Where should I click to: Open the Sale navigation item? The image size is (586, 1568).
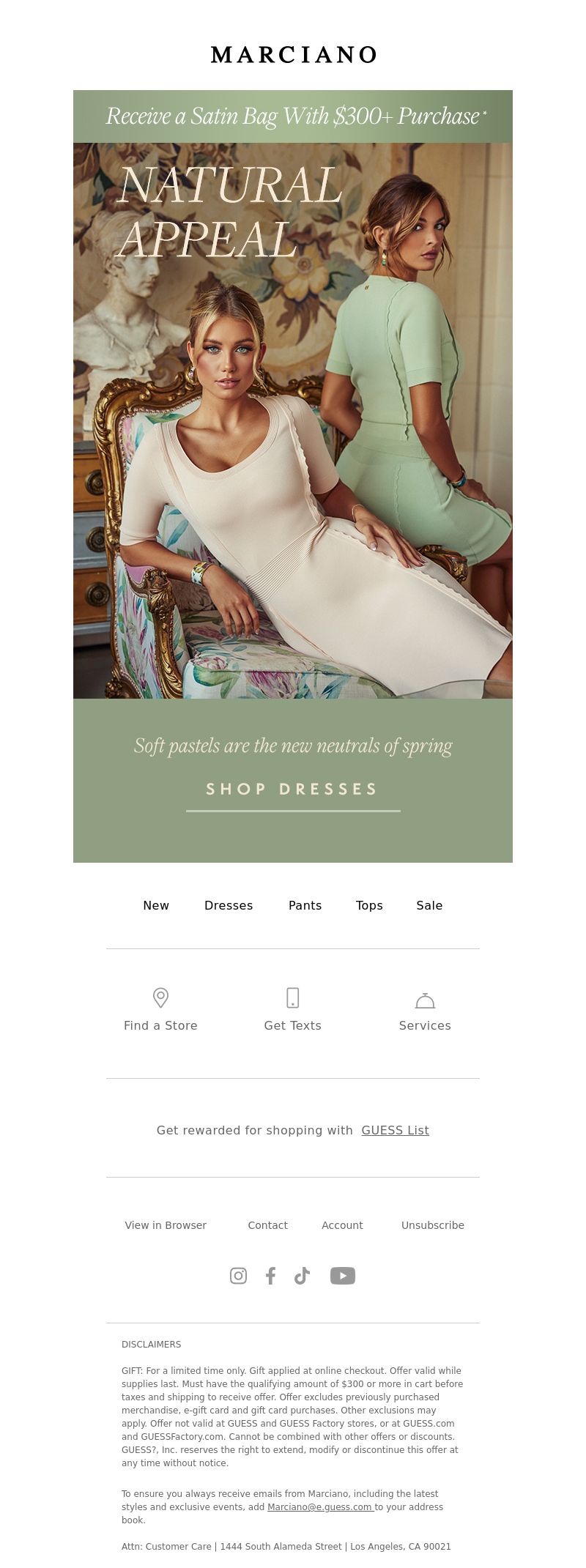(429, 905)
